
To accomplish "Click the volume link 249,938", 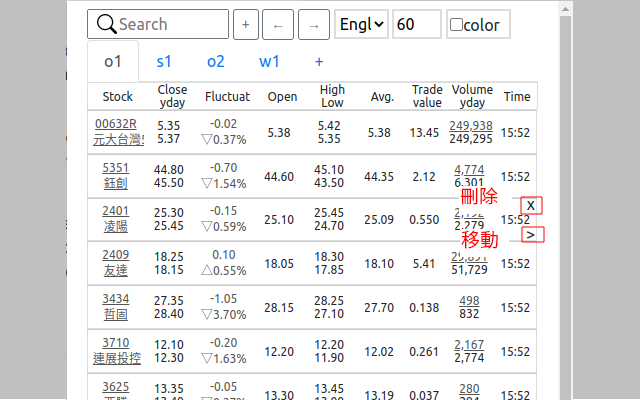I will 471,126.
